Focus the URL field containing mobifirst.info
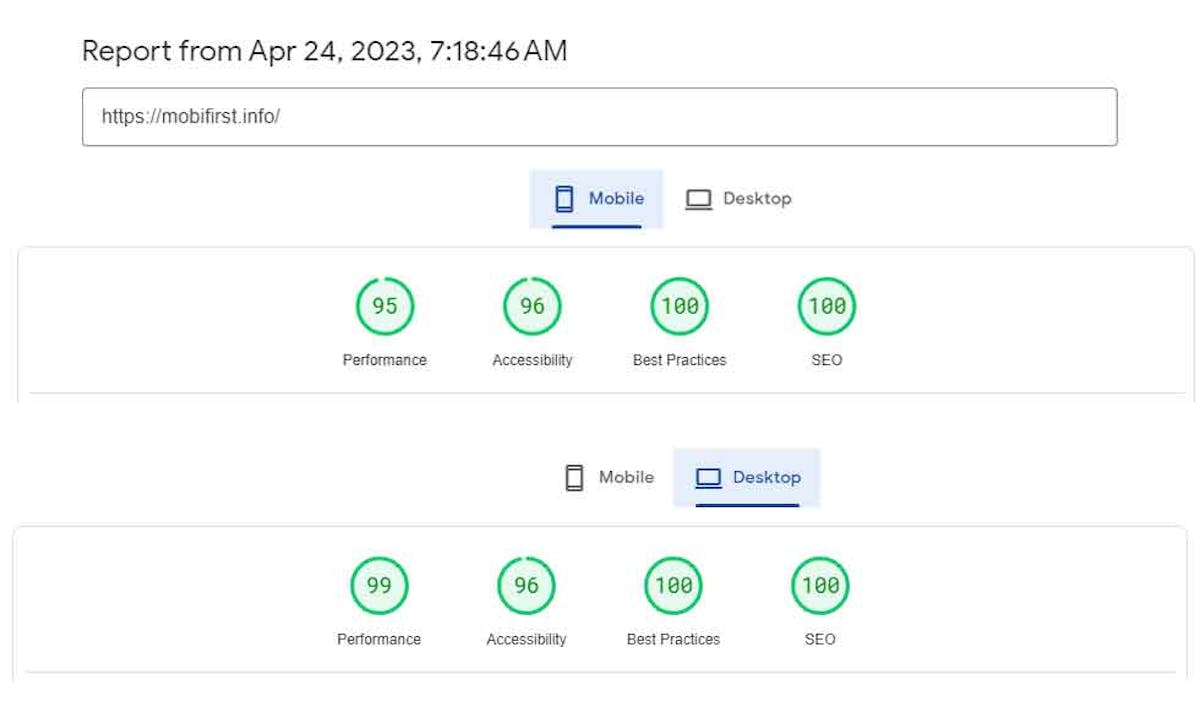 (x=599, y=117)
